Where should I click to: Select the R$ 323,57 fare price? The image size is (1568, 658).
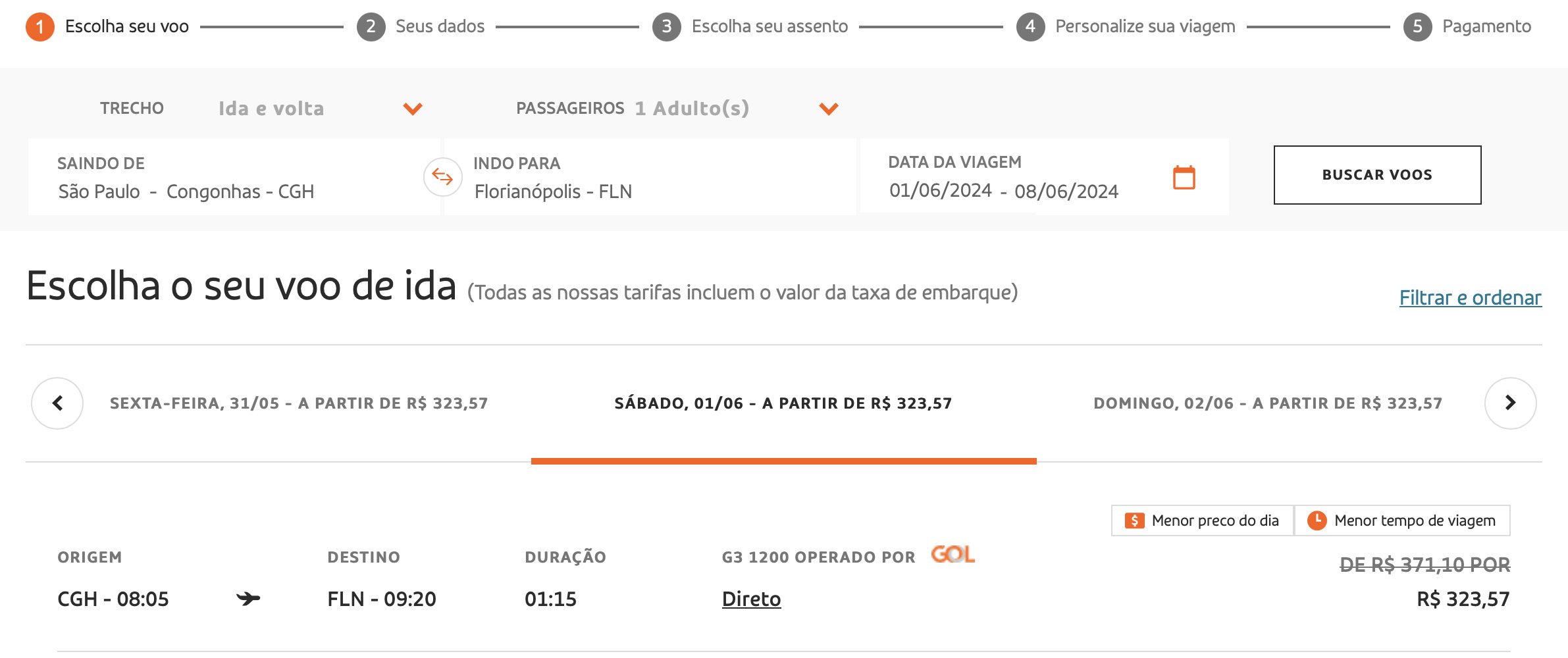[x=1463, y=599]
